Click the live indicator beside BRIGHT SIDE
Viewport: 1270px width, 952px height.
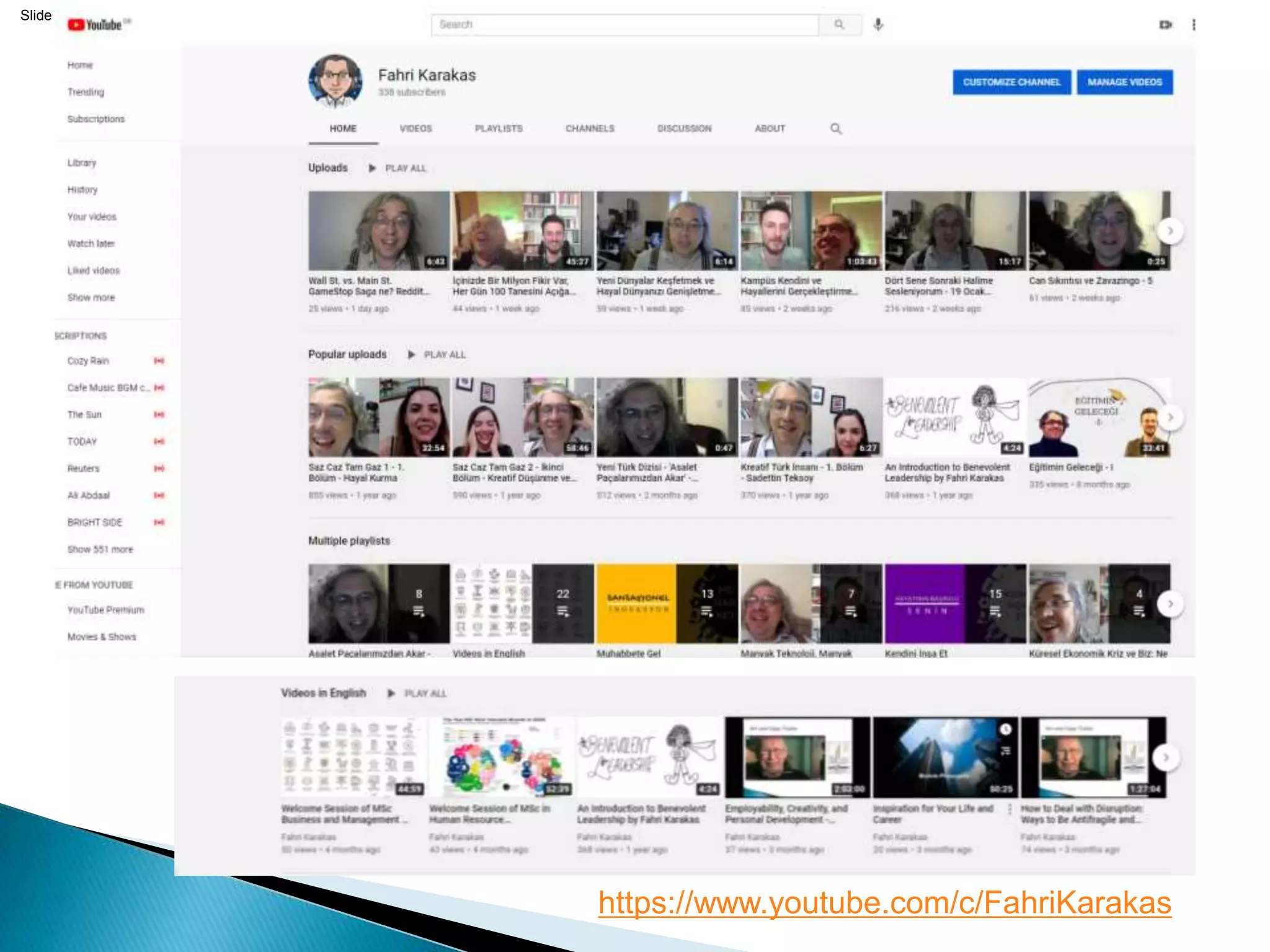159,522
